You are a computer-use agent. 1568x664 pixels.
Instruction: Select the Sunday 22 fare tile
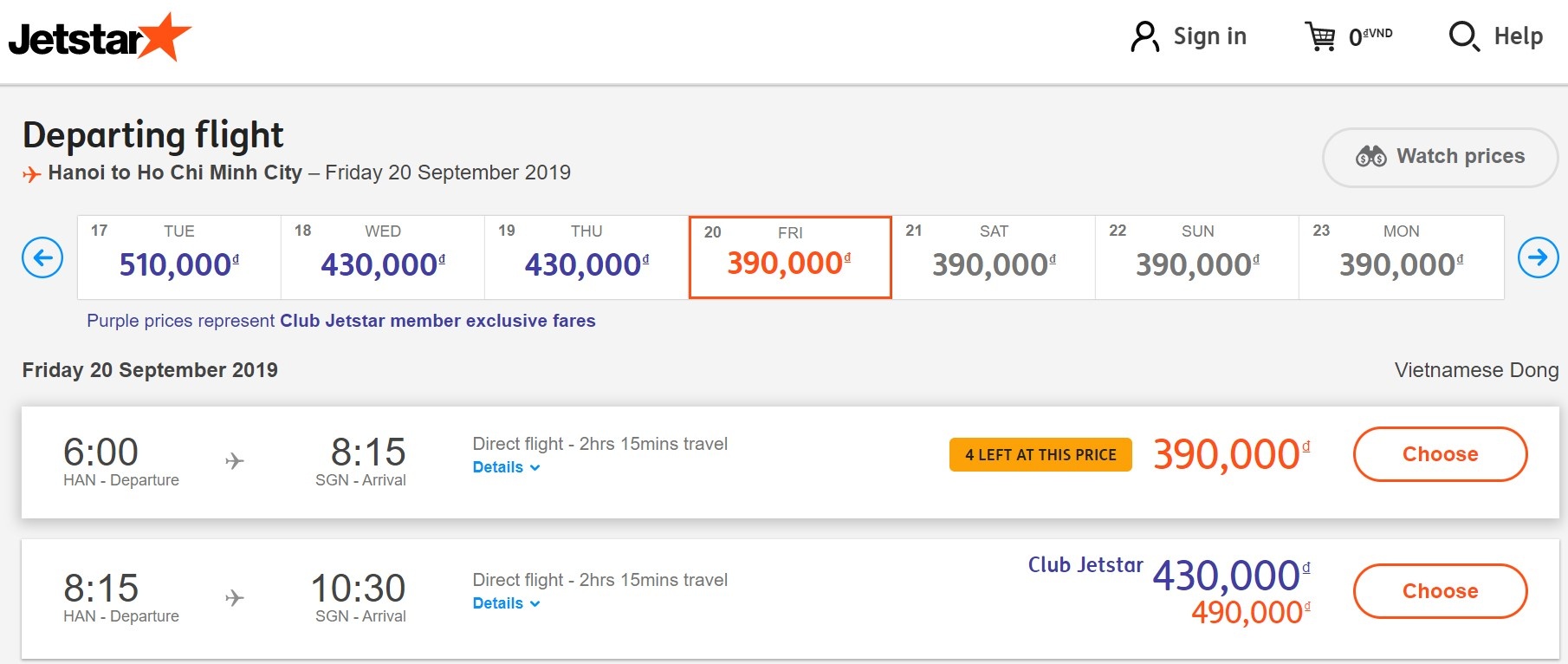tap(1195, 257)
